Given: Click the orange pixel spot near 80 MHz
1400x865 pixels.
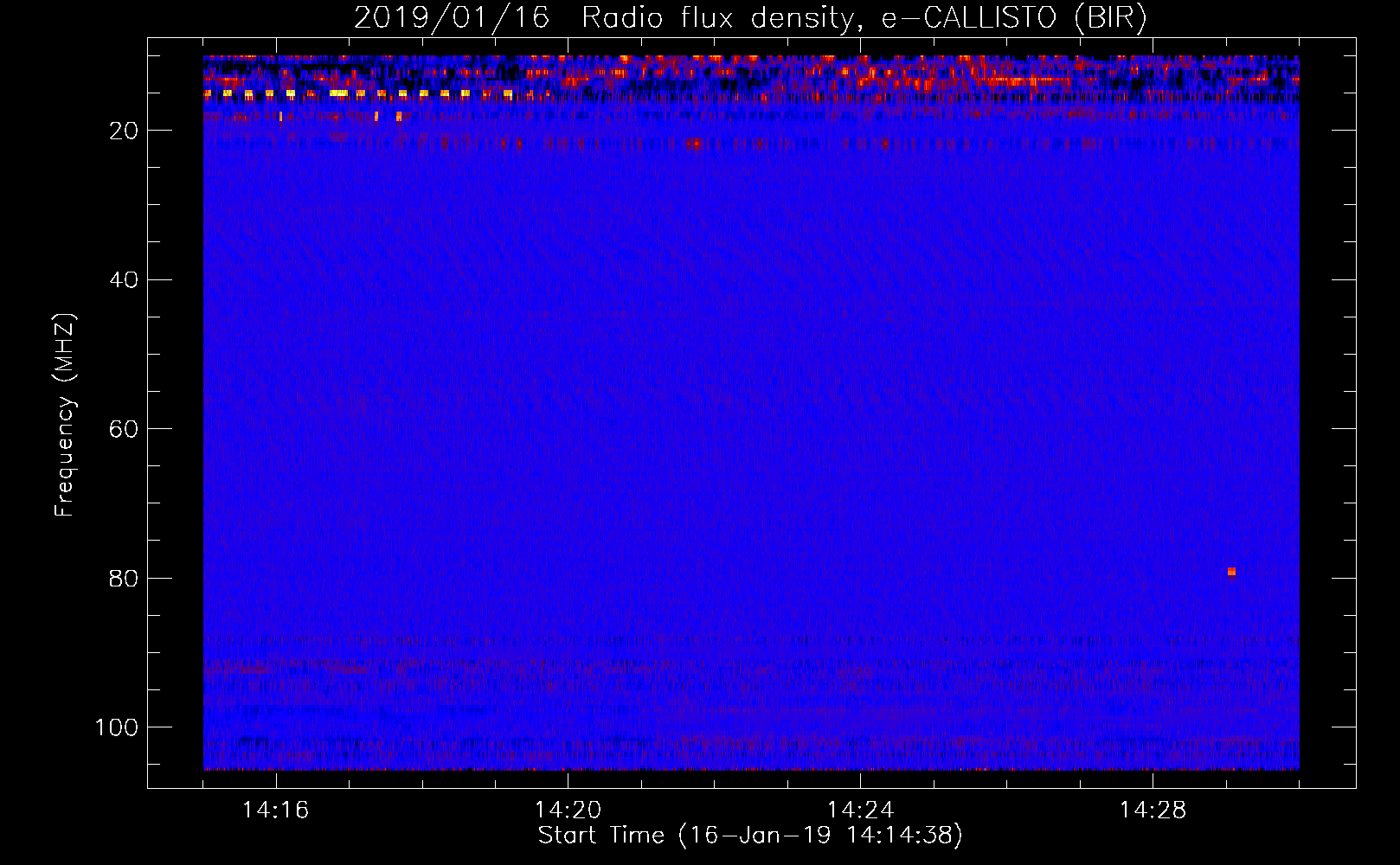Looking at the screenshot, I should [1231, 572].
